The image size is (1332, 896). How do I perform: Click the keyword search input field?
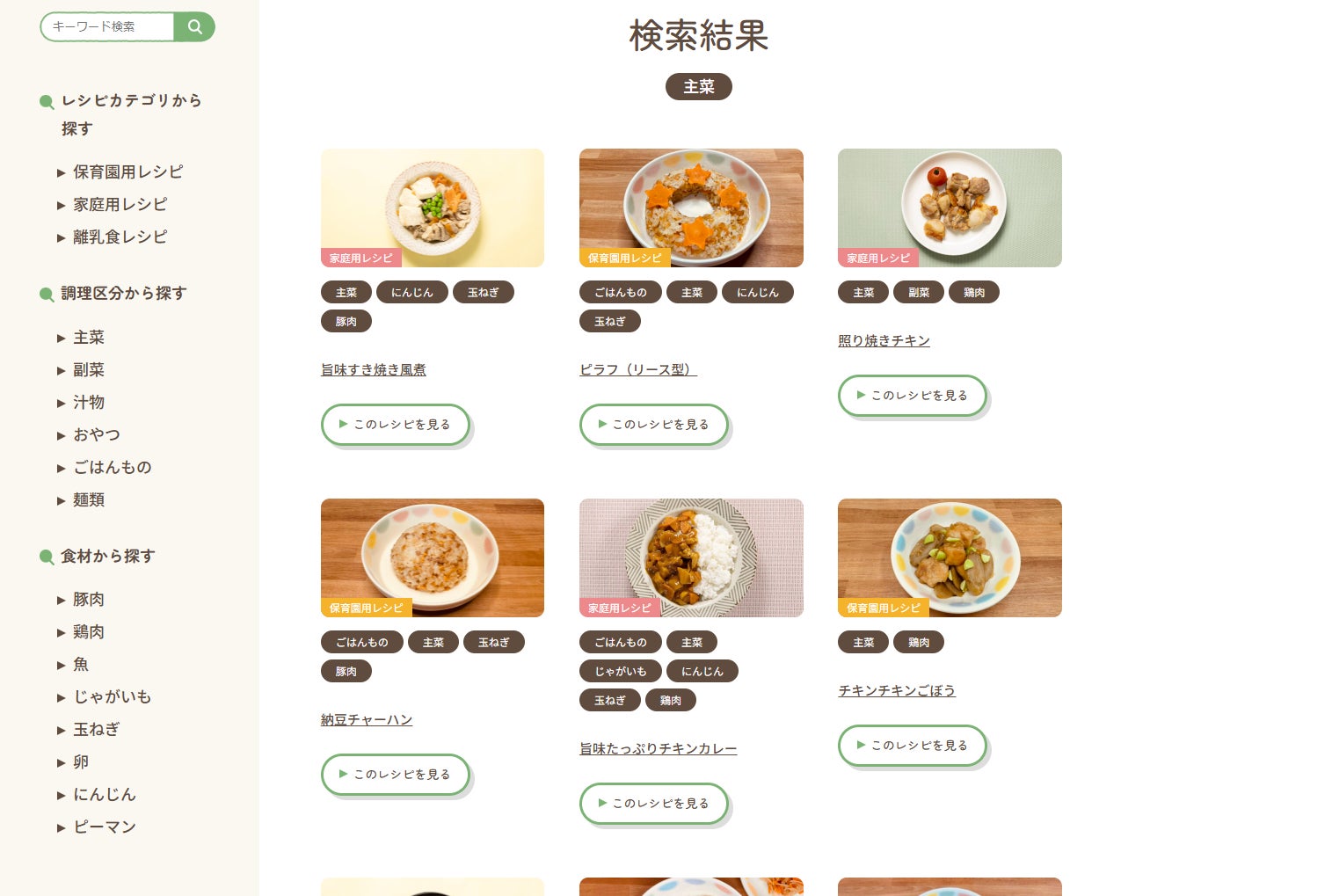pyautogui.click(x=107, y=27)
